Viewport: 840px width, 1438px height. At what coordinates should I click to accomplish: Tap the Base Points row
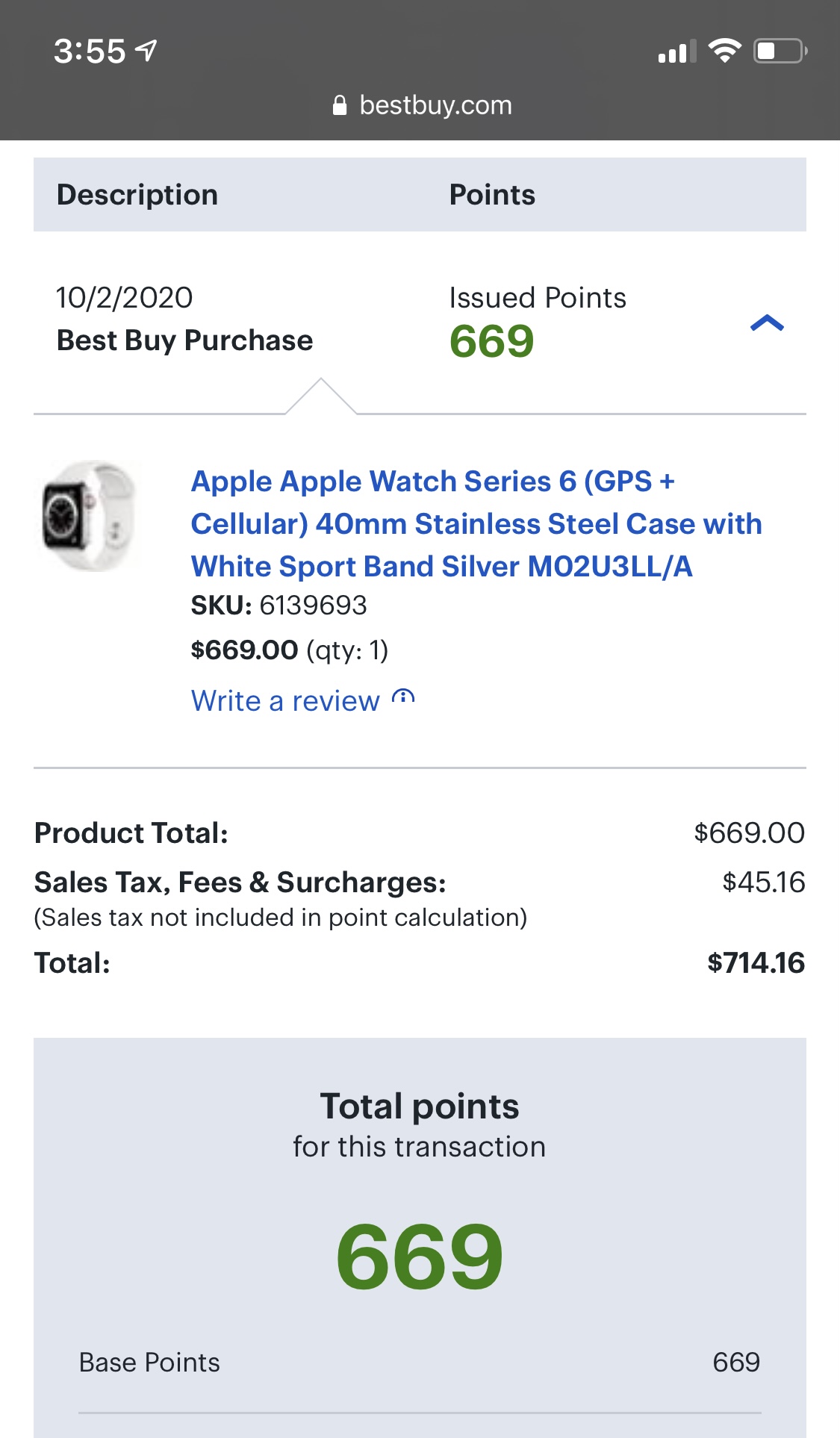(x=419, y=1363)
